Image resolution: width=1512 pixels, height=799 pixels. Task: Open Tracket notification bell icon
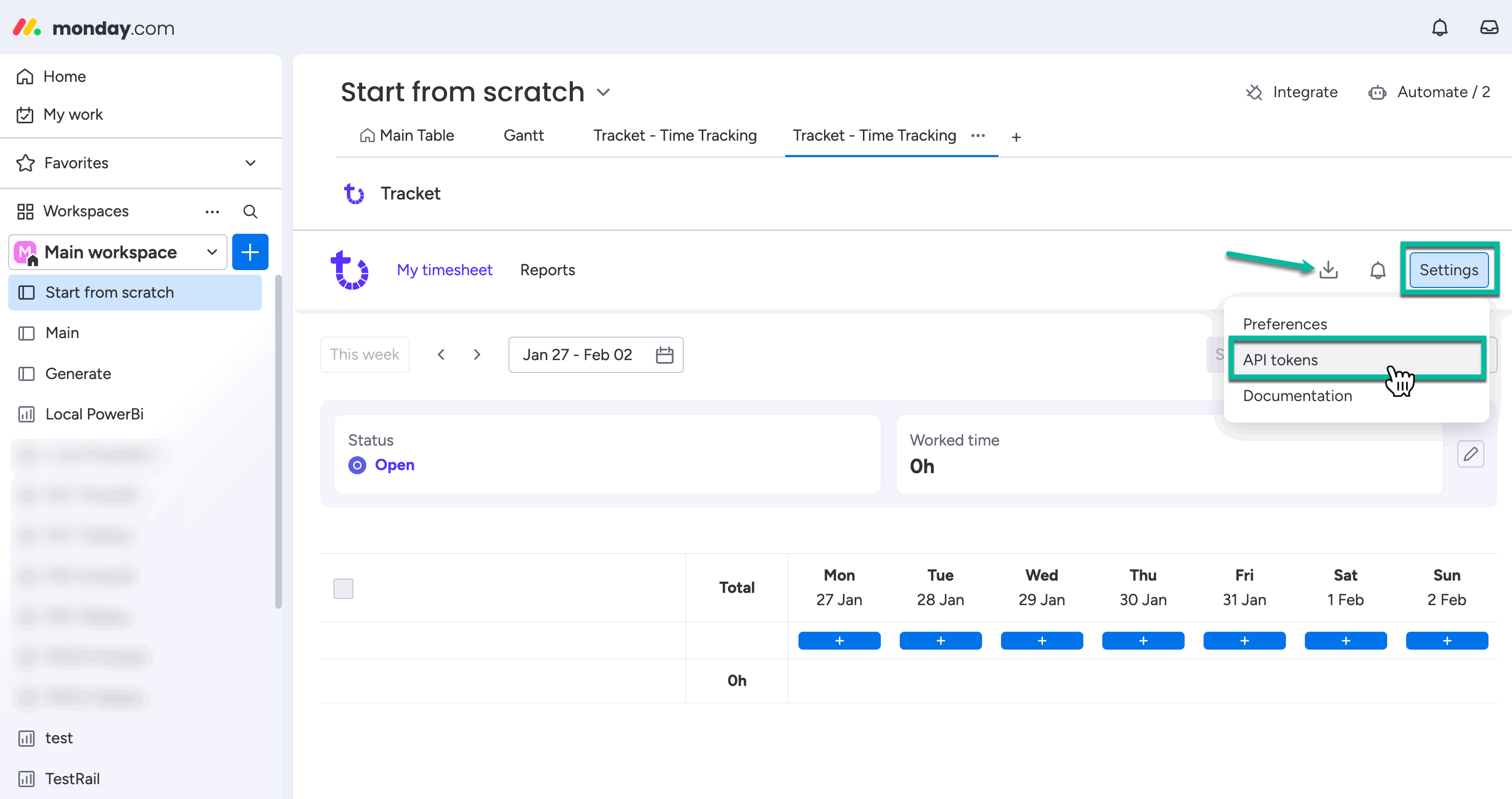point(1378,270)
